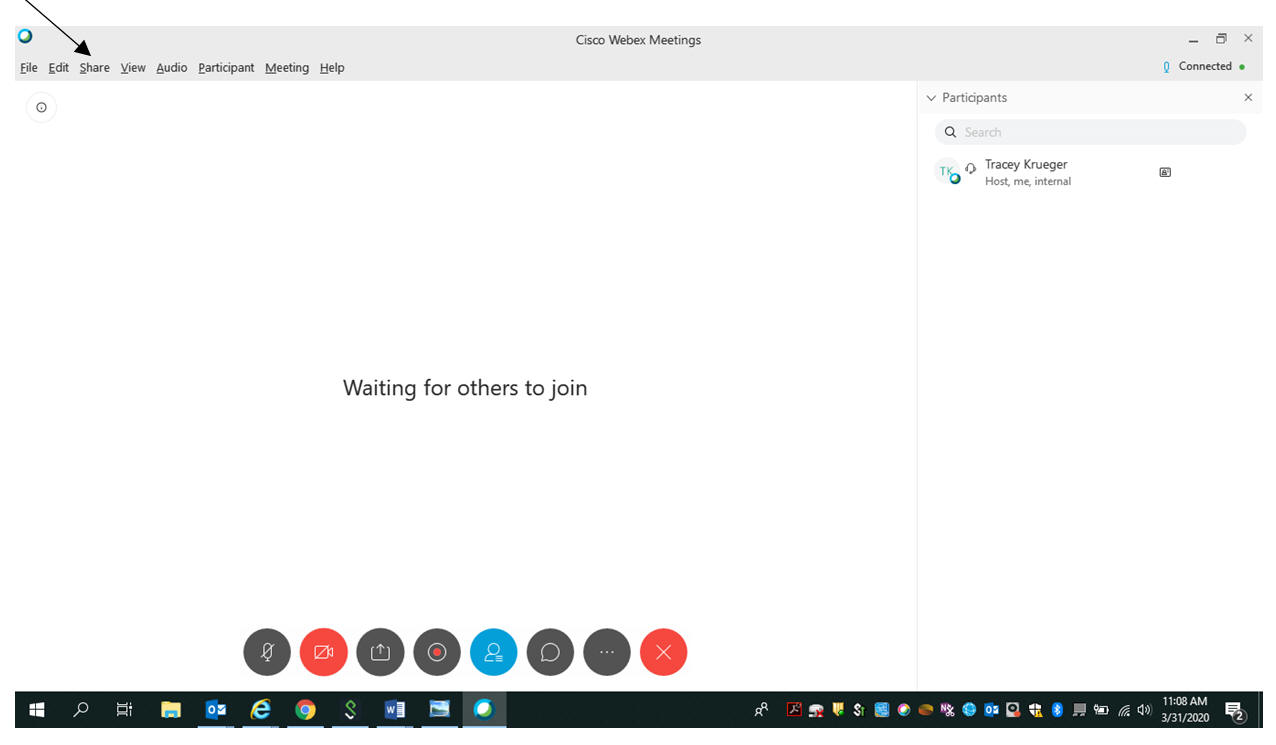The height and width of the screenshot is (745, 1276).
Task: Click the participant Search field
Action: 1090,132
